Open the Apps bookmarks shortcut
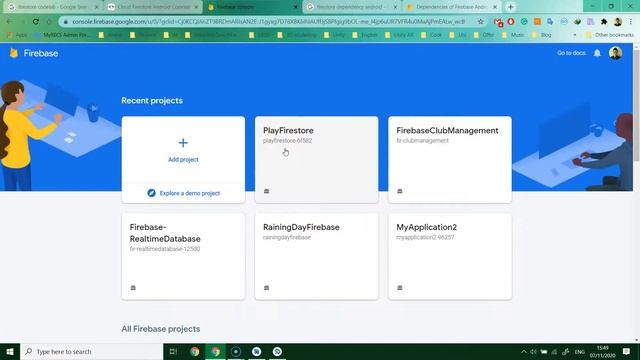The height and width of the screenshot is (360, 640). click(x=17, y=35)
